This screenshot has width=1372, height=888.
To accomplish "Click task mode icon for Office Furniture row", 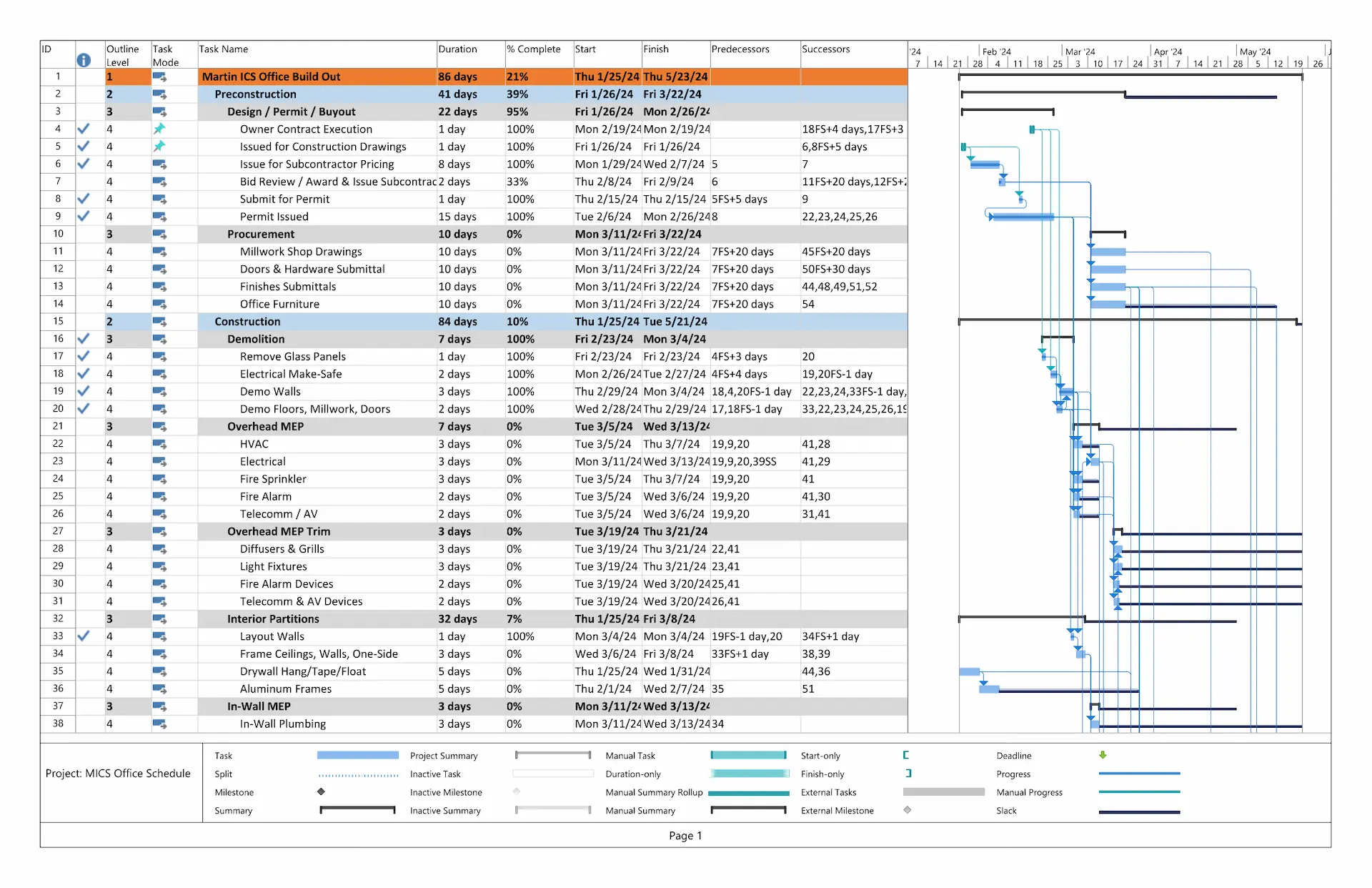I will (x=159, y=305).
